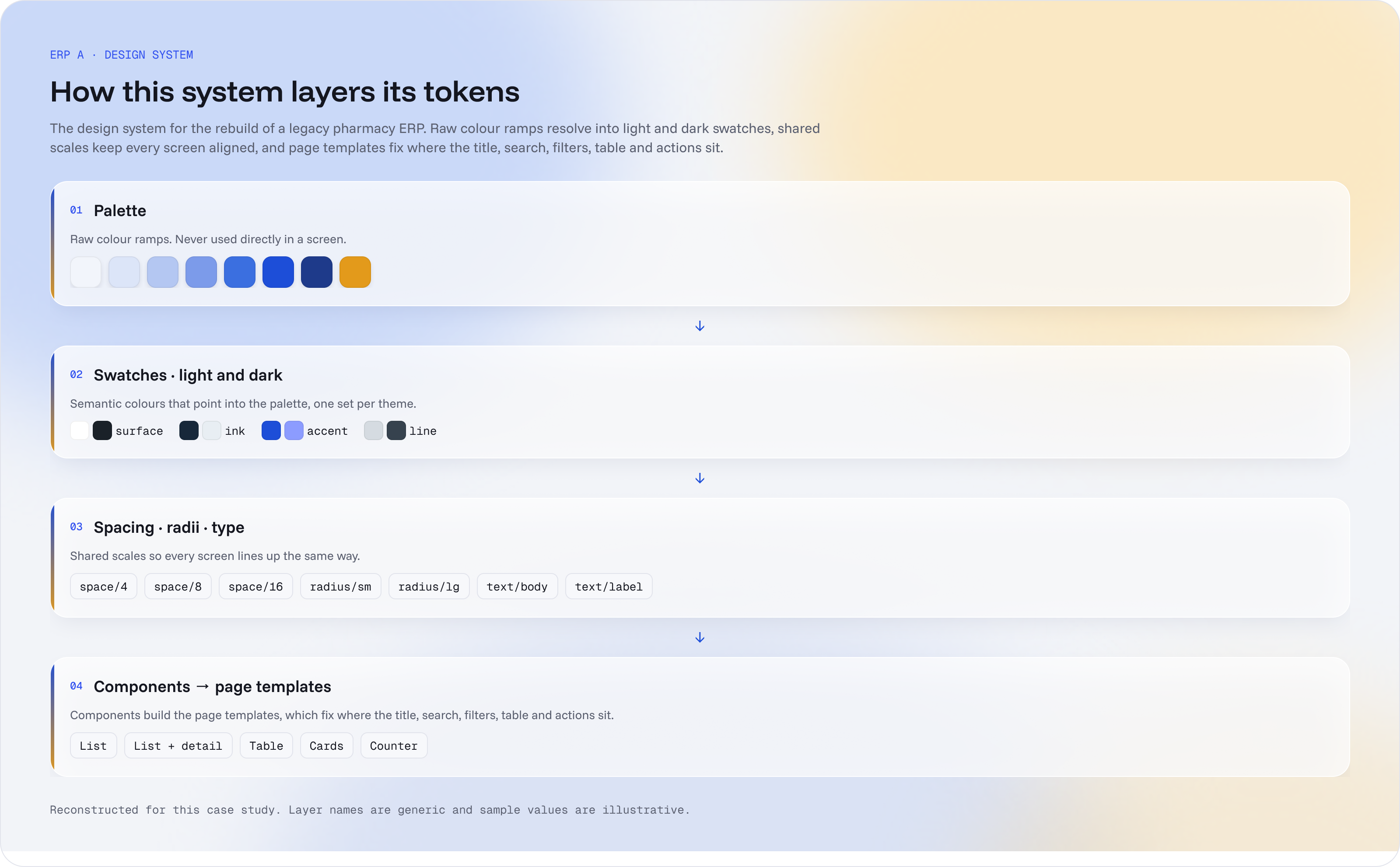This screenshot has height=867, width=1400.
Task: Open the Counter template chip
Action: (394, 746)
